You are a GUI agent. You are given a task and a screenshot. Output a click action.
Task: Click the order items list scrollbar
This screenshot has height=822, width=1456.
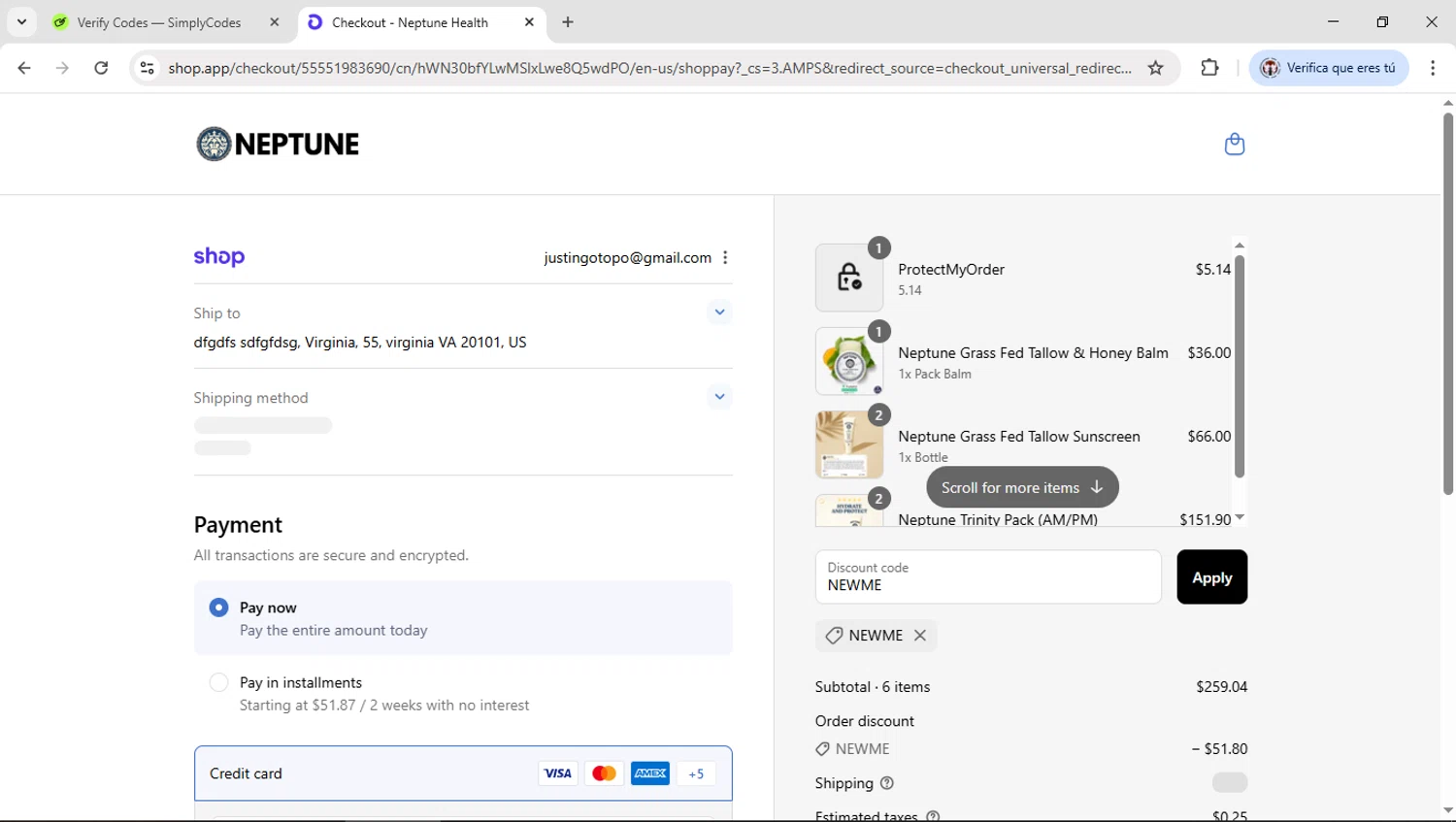[x=1239, y=366]
